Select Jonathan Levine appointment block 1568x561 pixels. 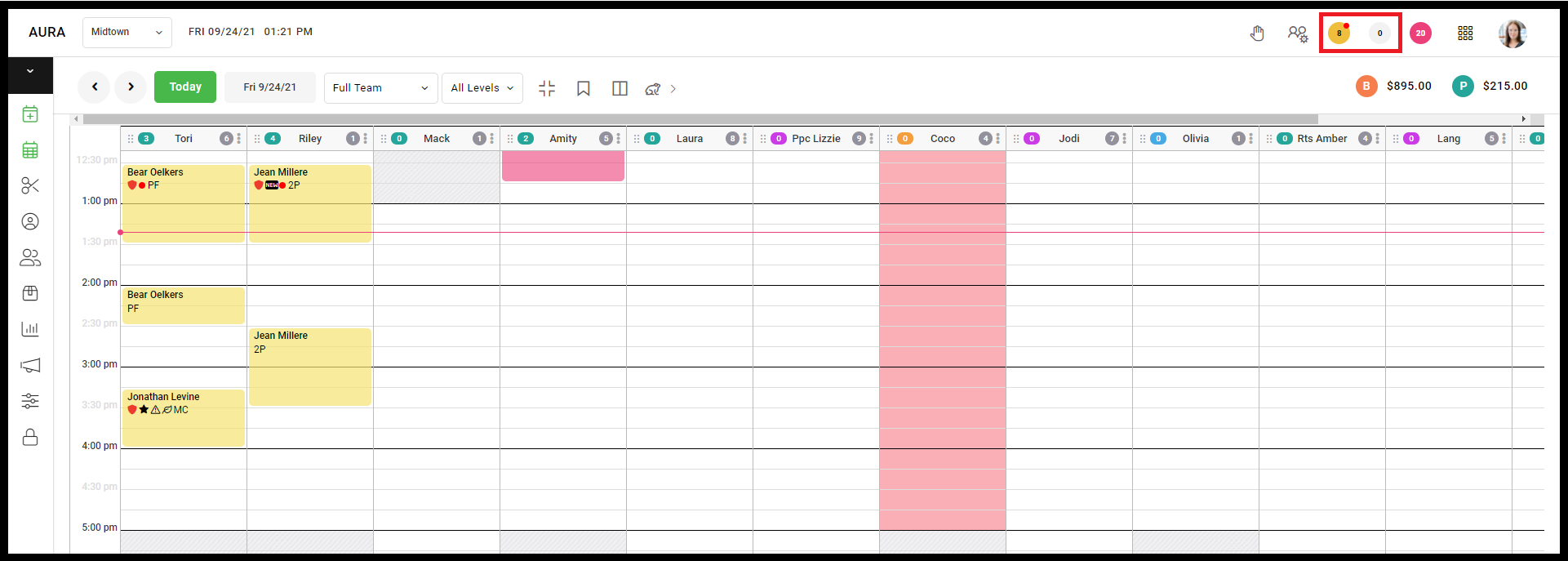(184, 418)
